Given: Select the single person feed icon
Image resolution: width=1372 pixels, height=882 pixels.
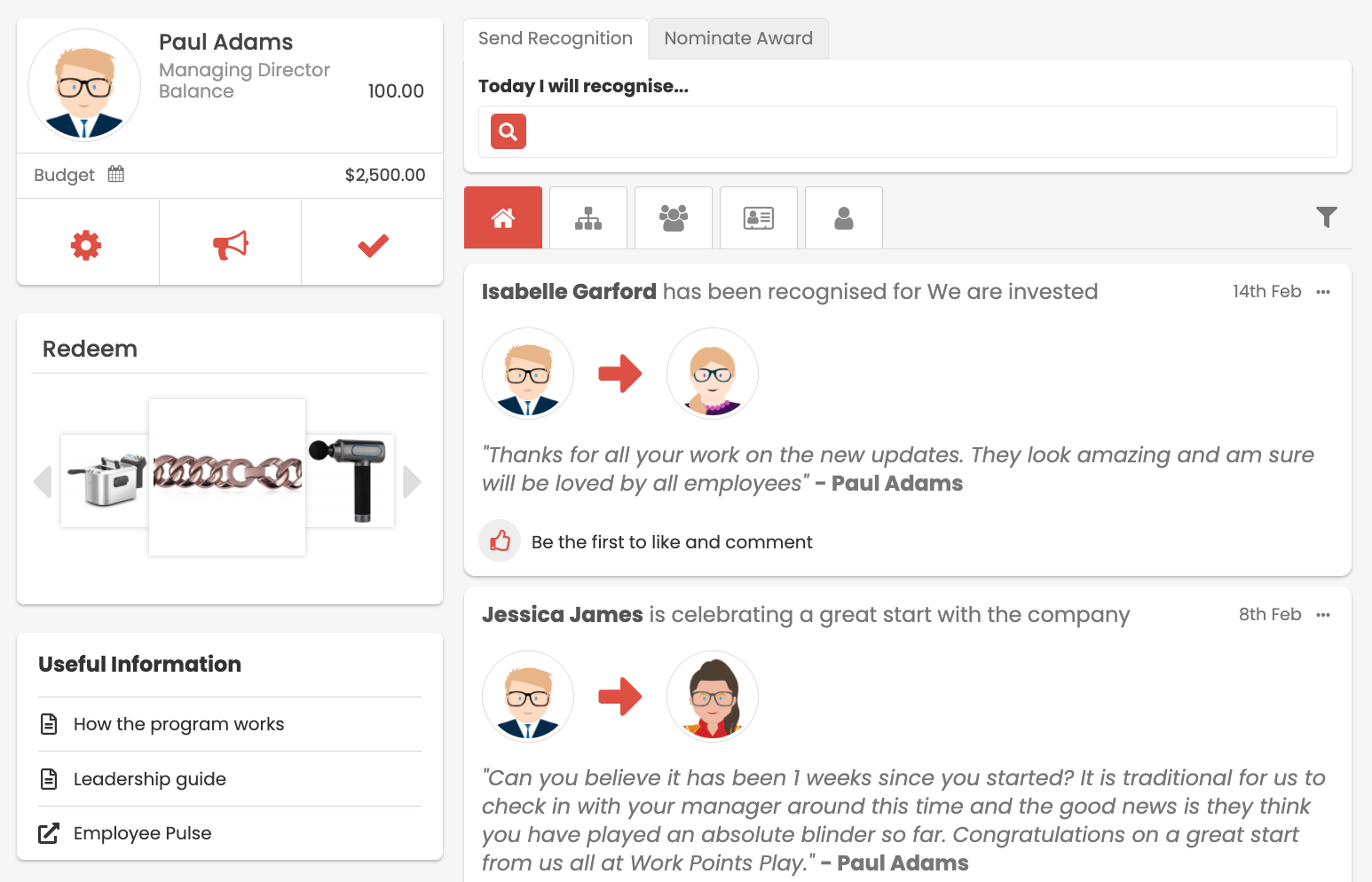Looking at the screenshot, I should pos(844,217).
